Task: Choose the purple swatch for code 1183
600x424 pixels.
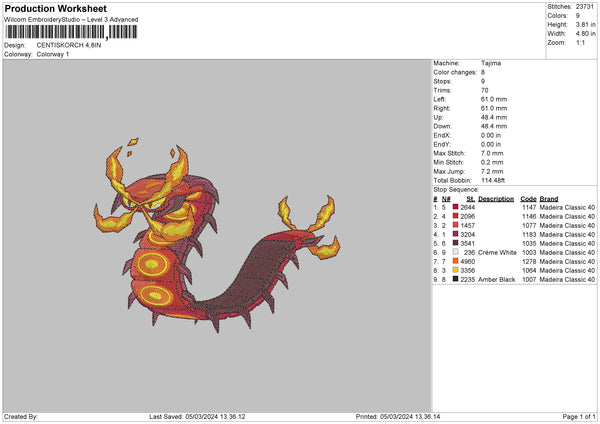Action: click(x=455, y=234)
